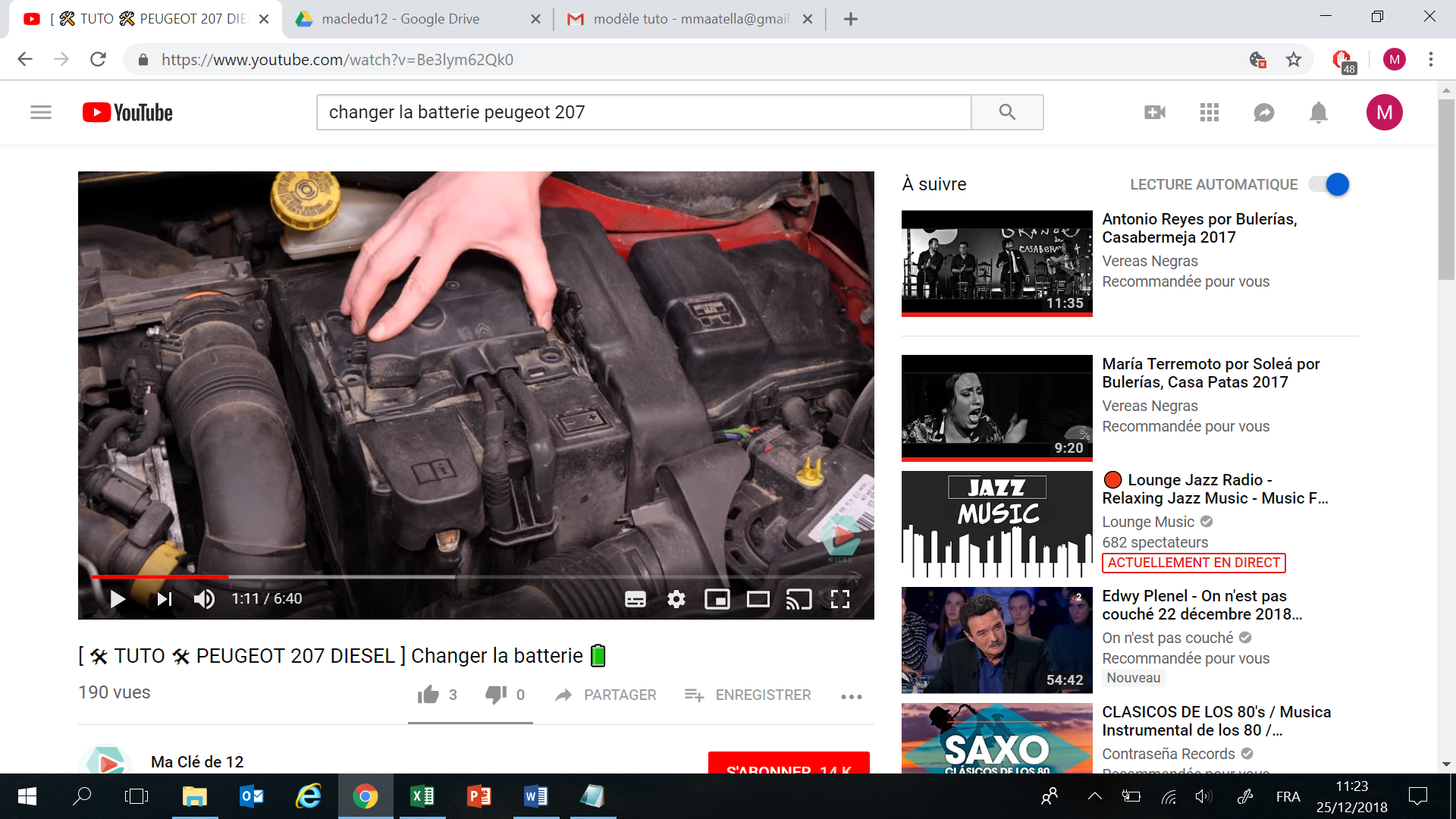This screenshot has height=819, width=1456.
Task: Open Excel from the taskbar
Action: coord(422,796)
